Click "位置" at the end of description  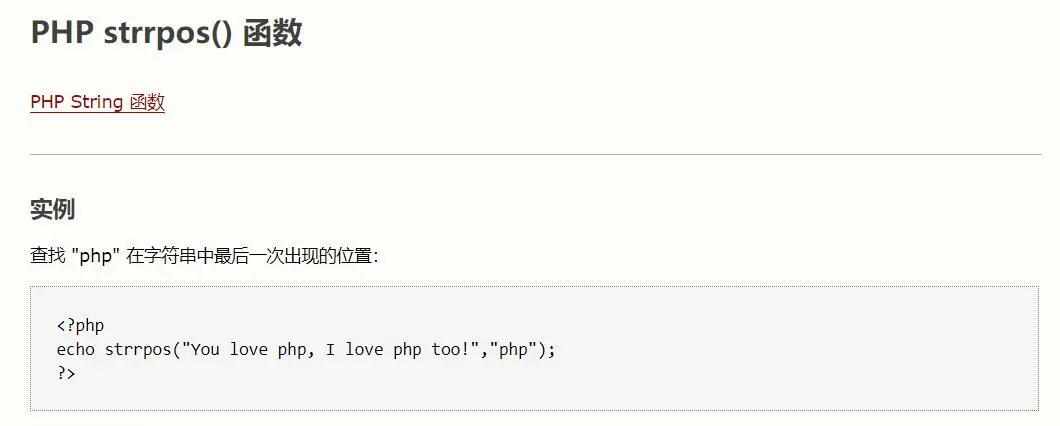(x=356, y=257)
